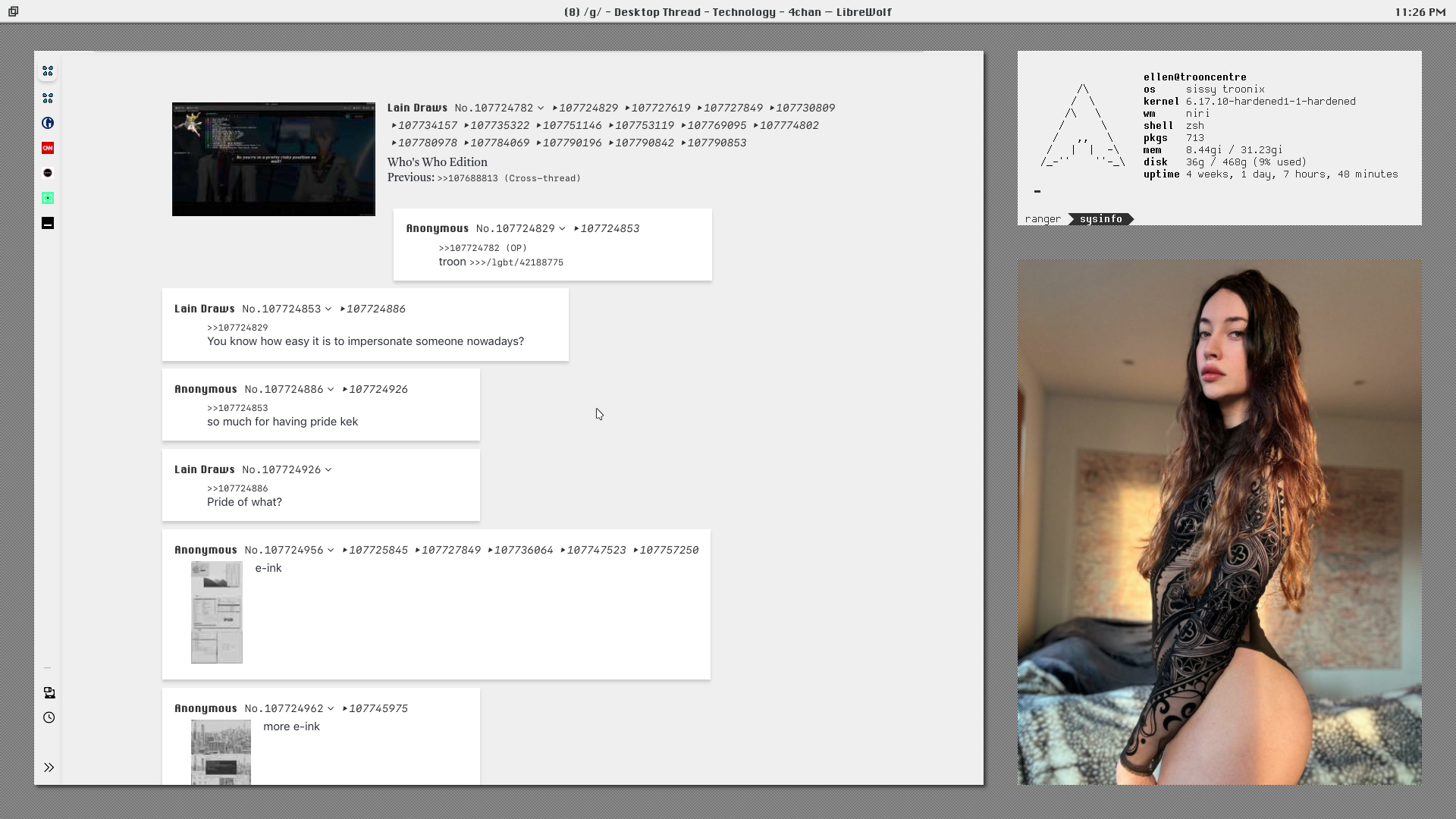This screenshot has width=1456, height=819.
Task: Open the Guardian tab in the sidebar
Action: coord(48,123)
